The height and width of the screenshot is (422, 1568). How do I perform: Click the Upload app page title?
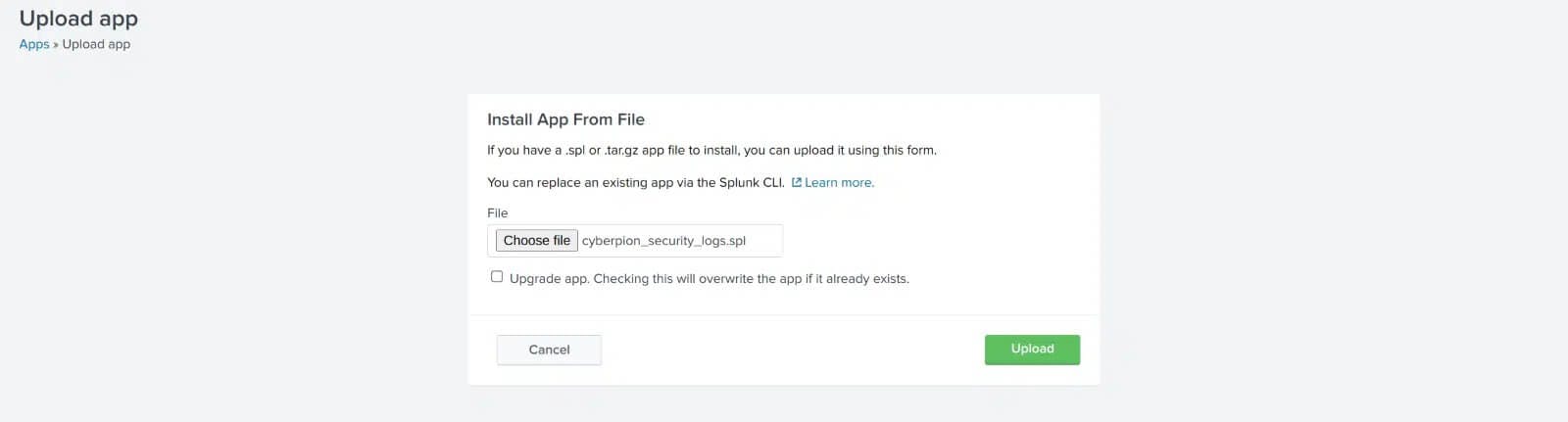pos(78,19)
